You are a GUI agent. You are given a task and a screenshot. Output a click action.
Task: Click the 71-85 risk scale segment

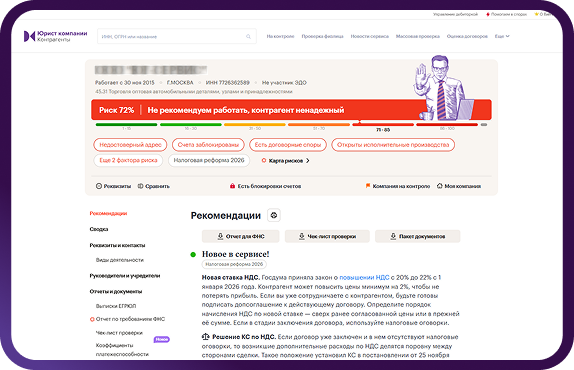383,125
